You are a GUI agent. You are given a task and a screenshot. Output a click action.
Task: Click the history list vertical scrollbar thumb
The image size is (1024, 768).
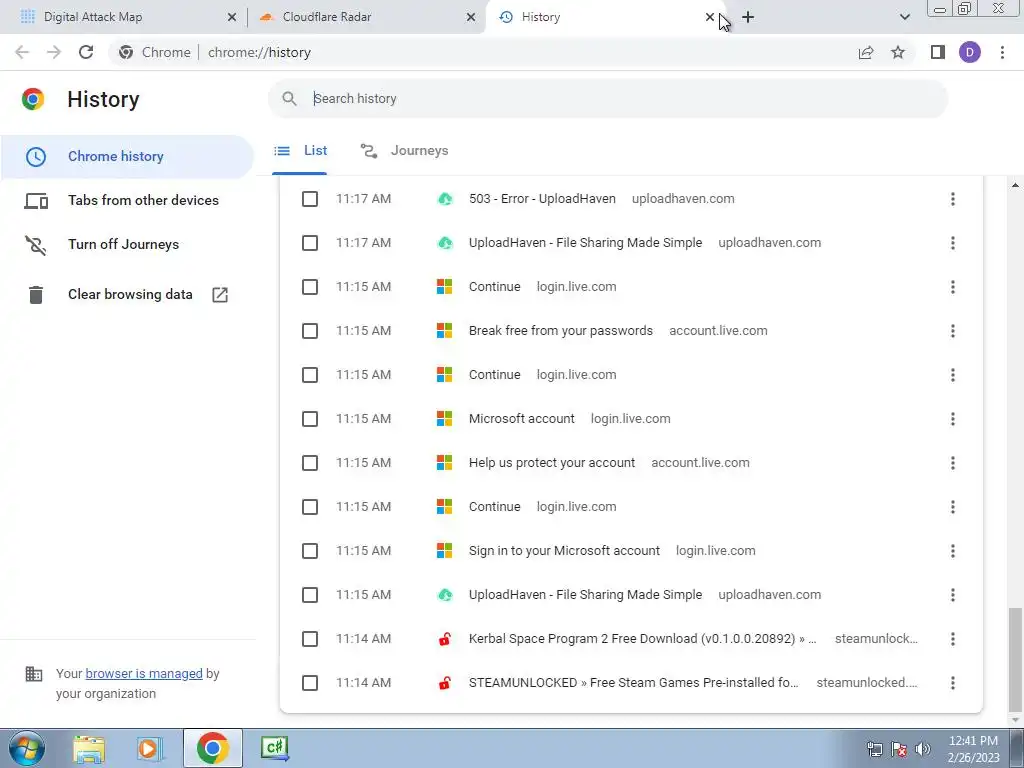(x=1014, y=660)
